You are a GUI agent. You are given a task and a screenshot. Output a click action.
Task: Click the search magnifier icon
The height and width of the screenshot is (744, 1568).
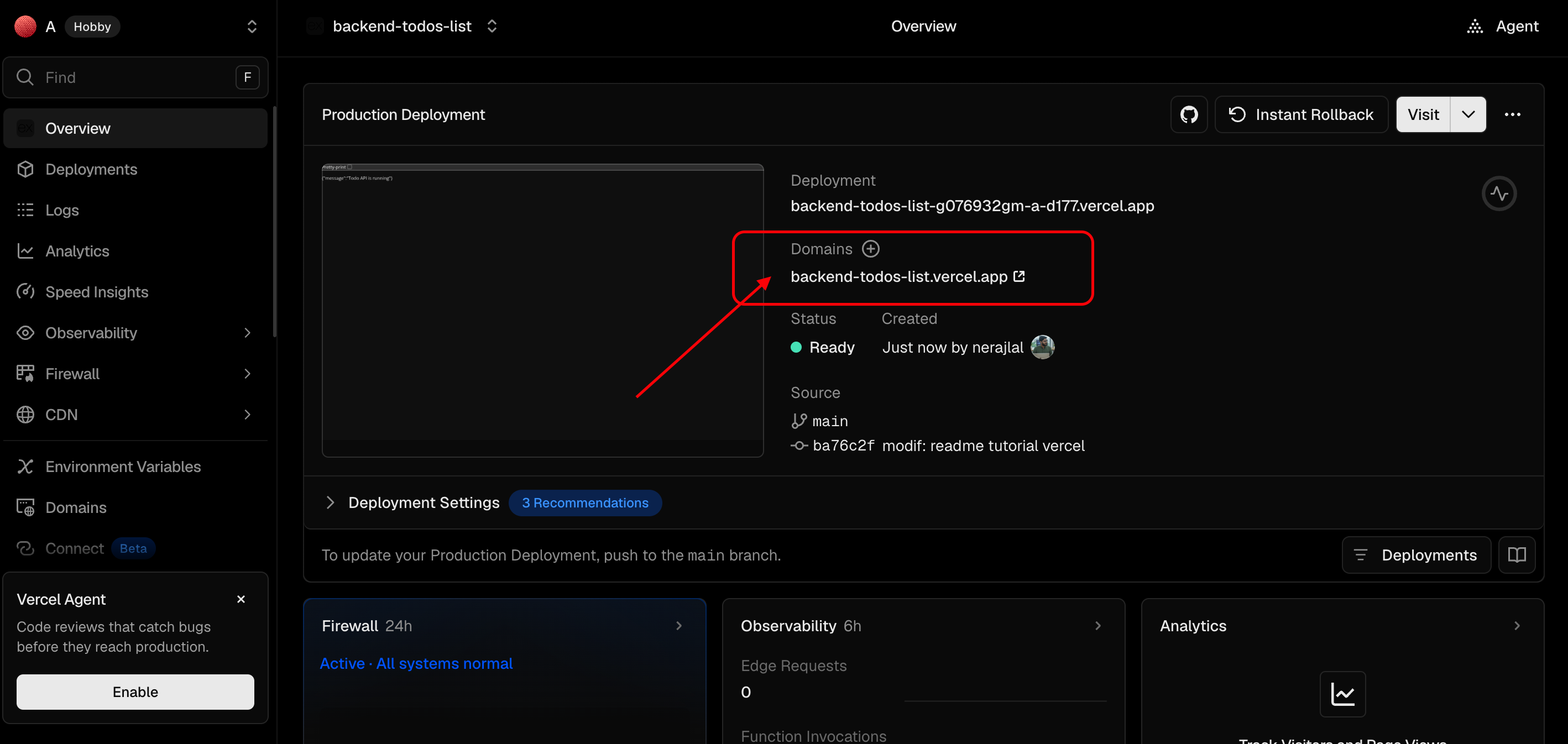click(x=25, y=77)
